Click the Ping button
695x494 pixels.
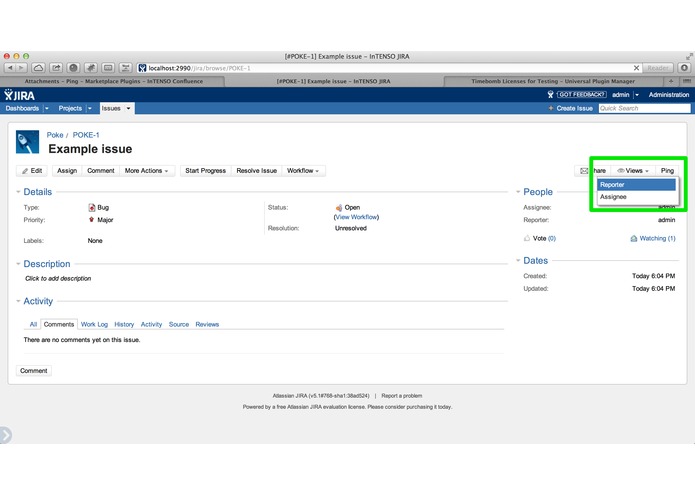[667, 171]
